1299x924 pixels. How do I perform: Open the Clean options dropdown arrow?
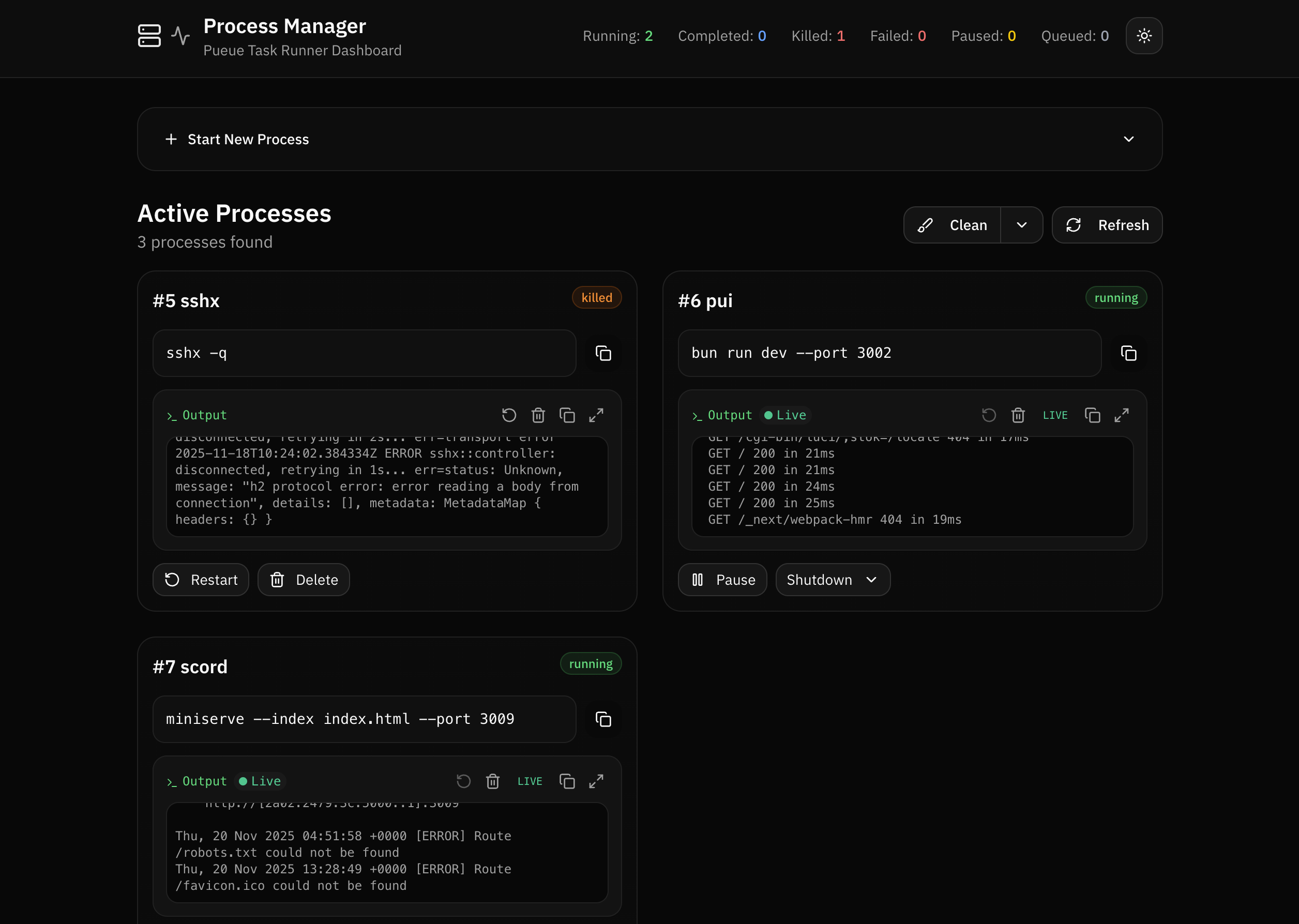pos(1021,225)
